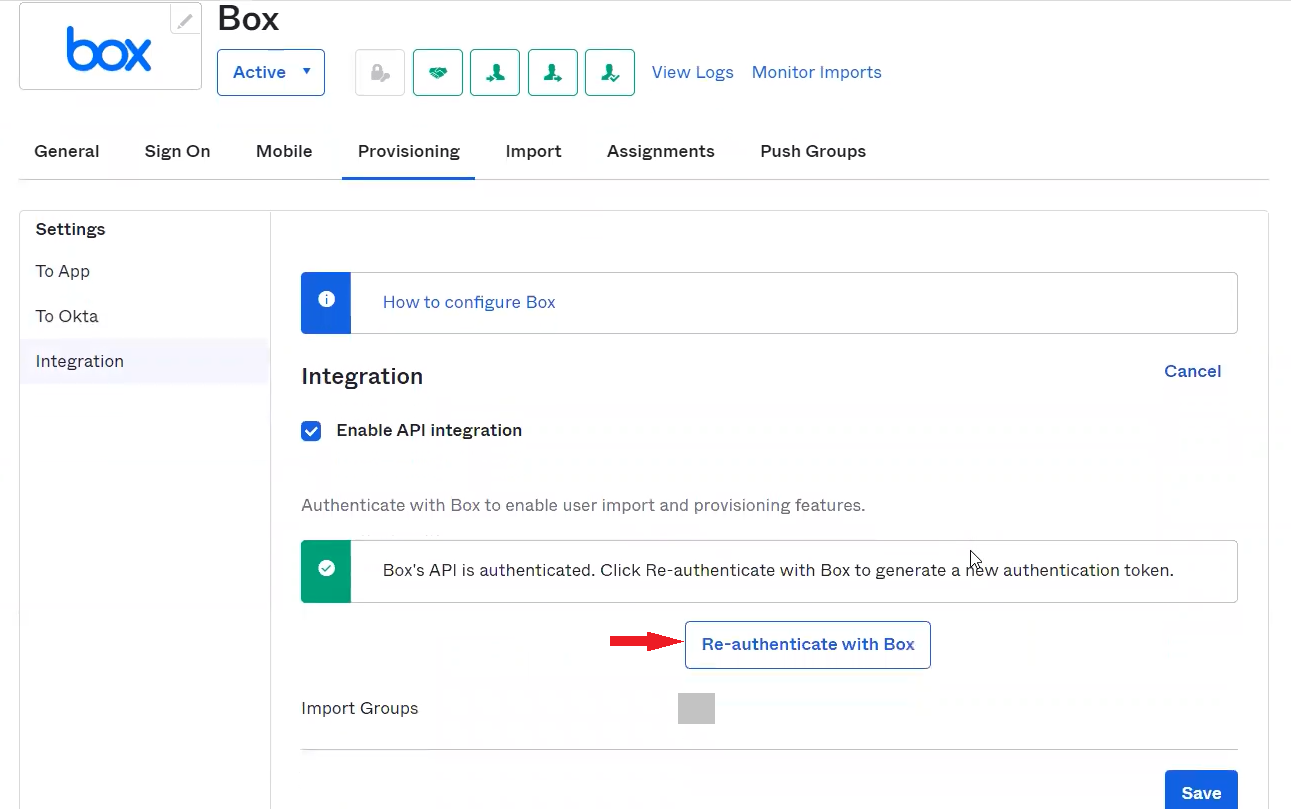Open the View Logs link
Viewport: 1291px width, 809px height.
pyautogui.click(x=692, y=72)
